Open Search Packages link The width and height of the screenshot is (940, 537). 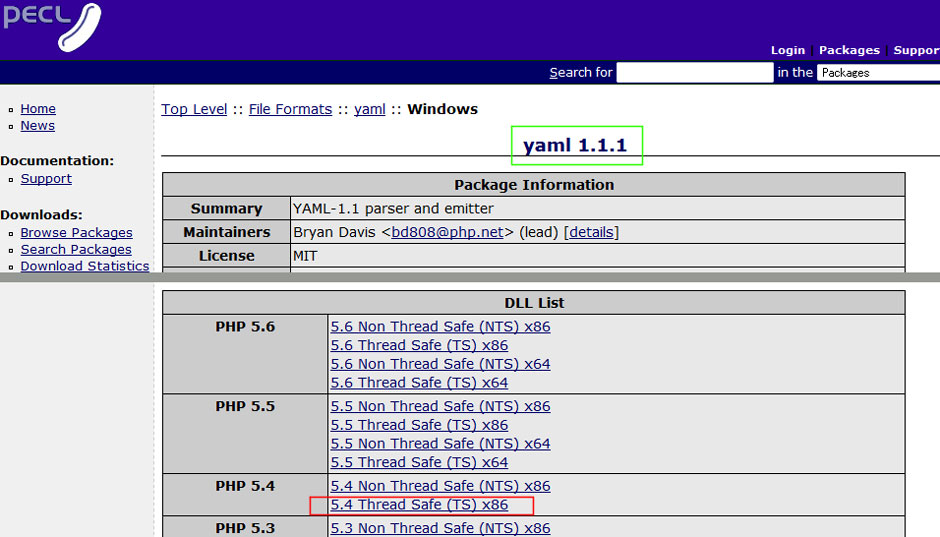pos(76,249)
